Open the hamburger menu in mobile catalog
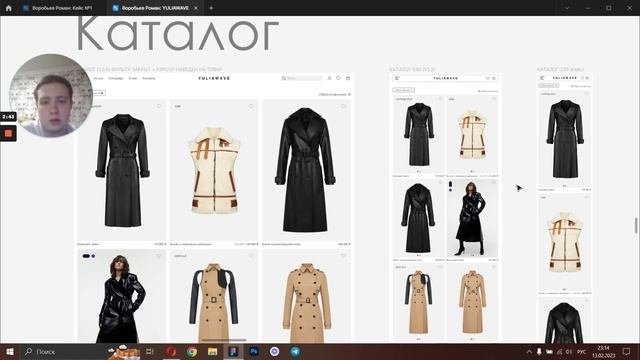640x360 pixels. (x=542, y=78)
